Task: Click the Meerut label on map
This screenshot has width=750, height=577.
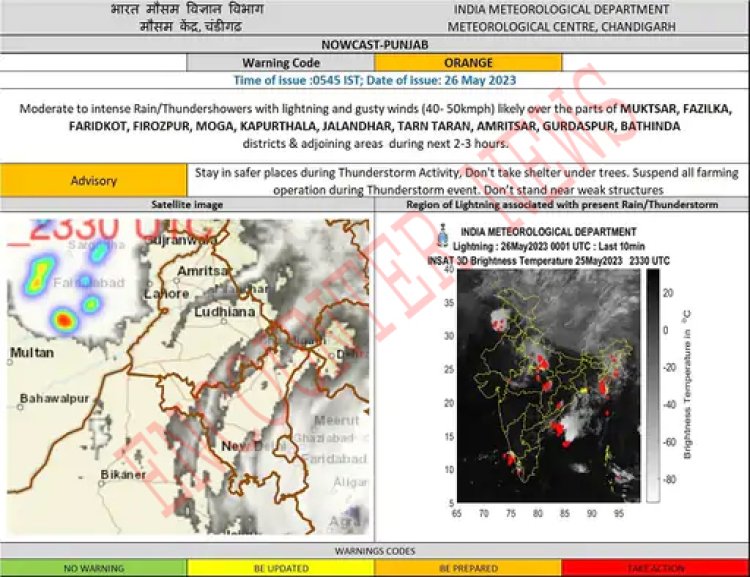Action: click(x=337, y=421)
